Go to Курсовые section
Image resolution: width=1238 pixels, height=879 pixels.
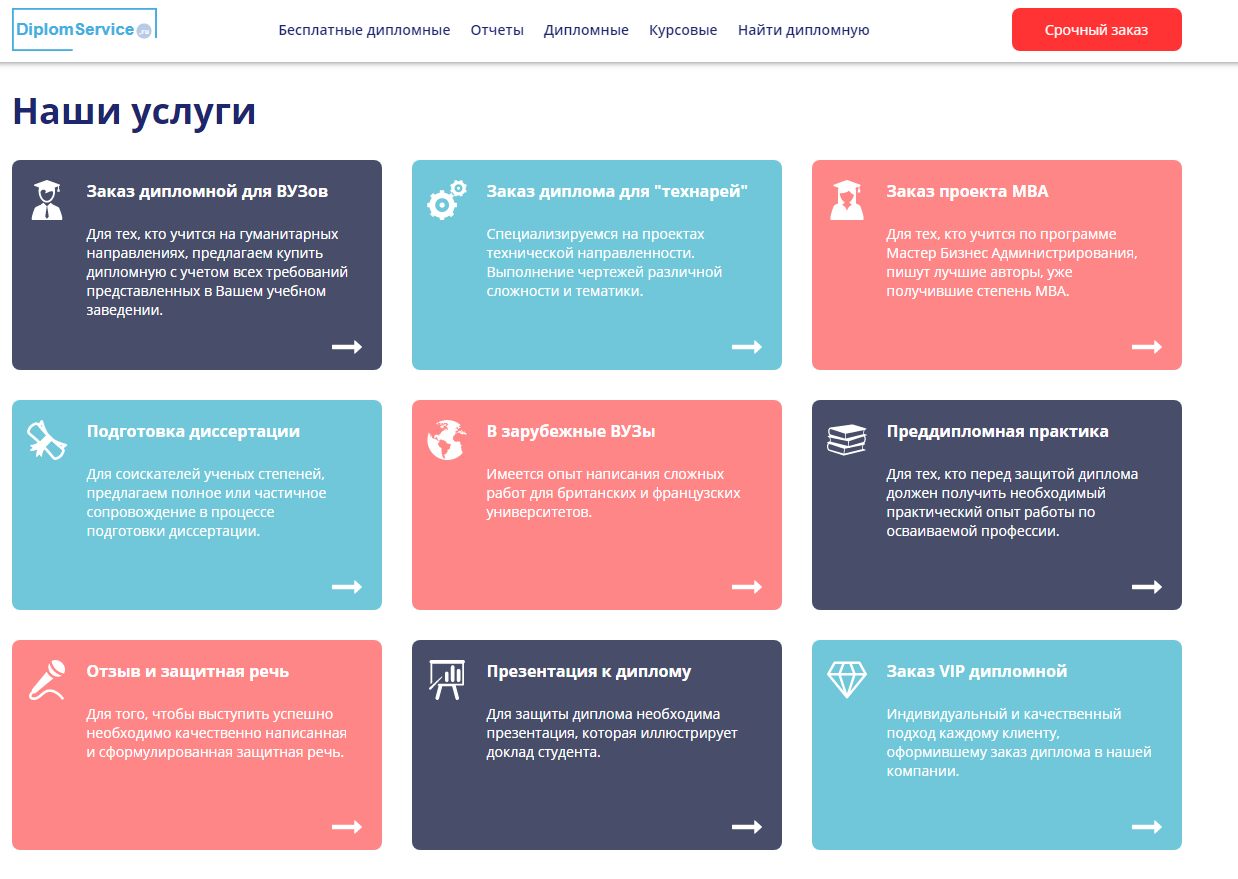[683, 30]
